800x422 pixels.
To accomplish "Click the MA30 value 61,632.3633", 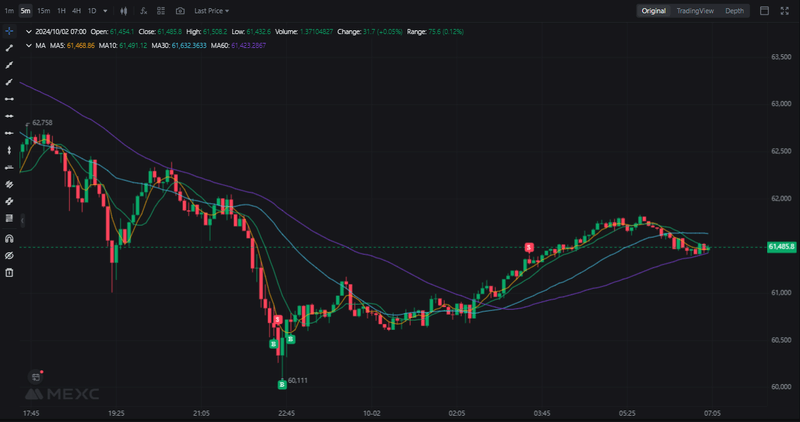I will [x=189, y=45].
